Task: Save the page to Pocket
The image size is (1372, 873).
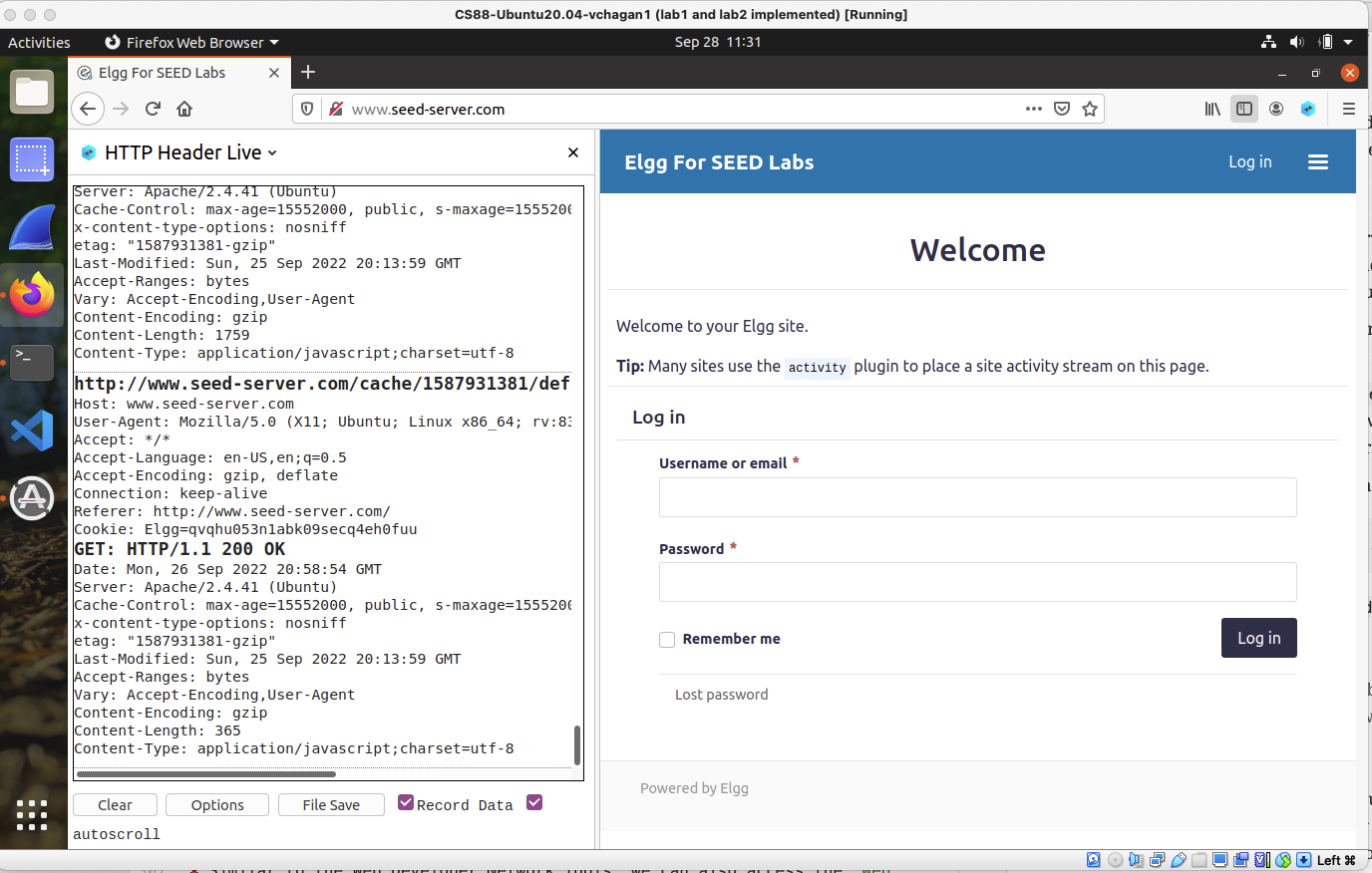Action: click(x=1062, y=109)
